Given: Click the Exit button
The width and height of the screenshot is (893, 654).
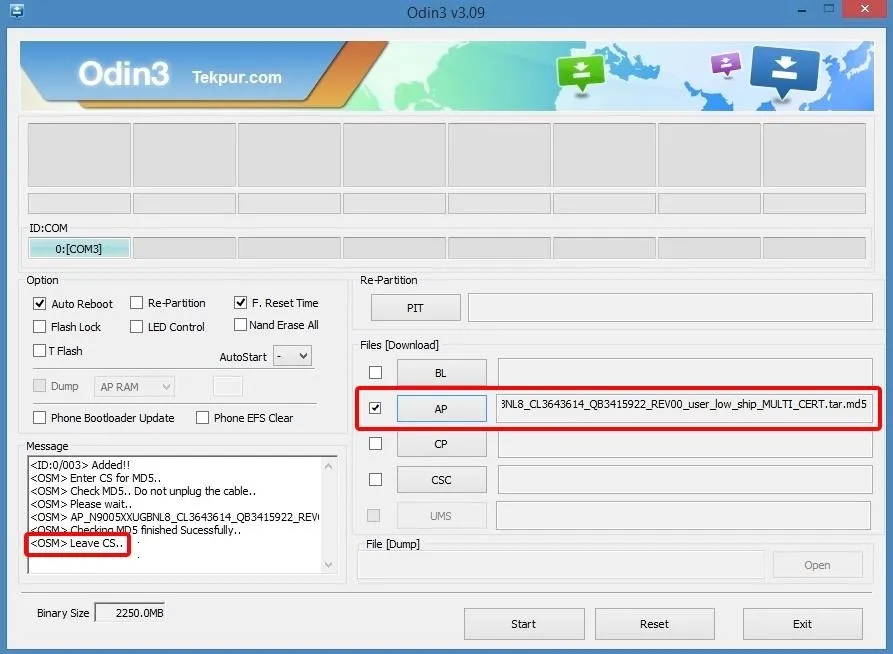Looking at the screenshot, I should [x=802, y=624].
